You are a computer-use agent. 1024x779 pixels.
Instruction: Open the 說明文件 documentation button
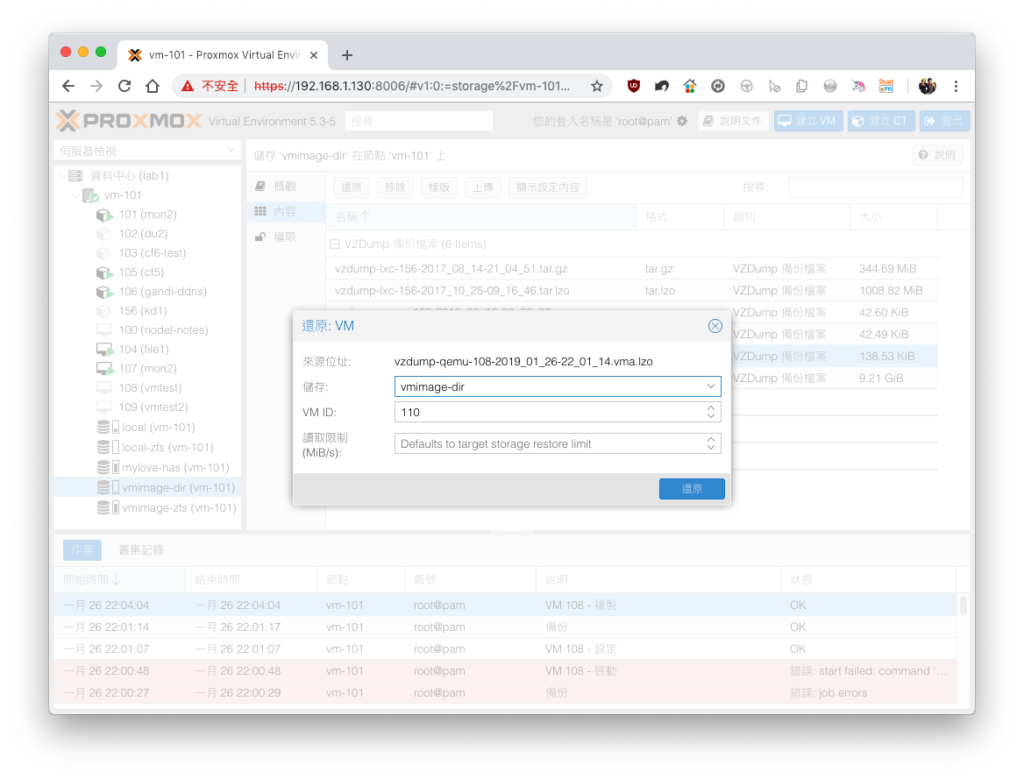coord(733,121)
